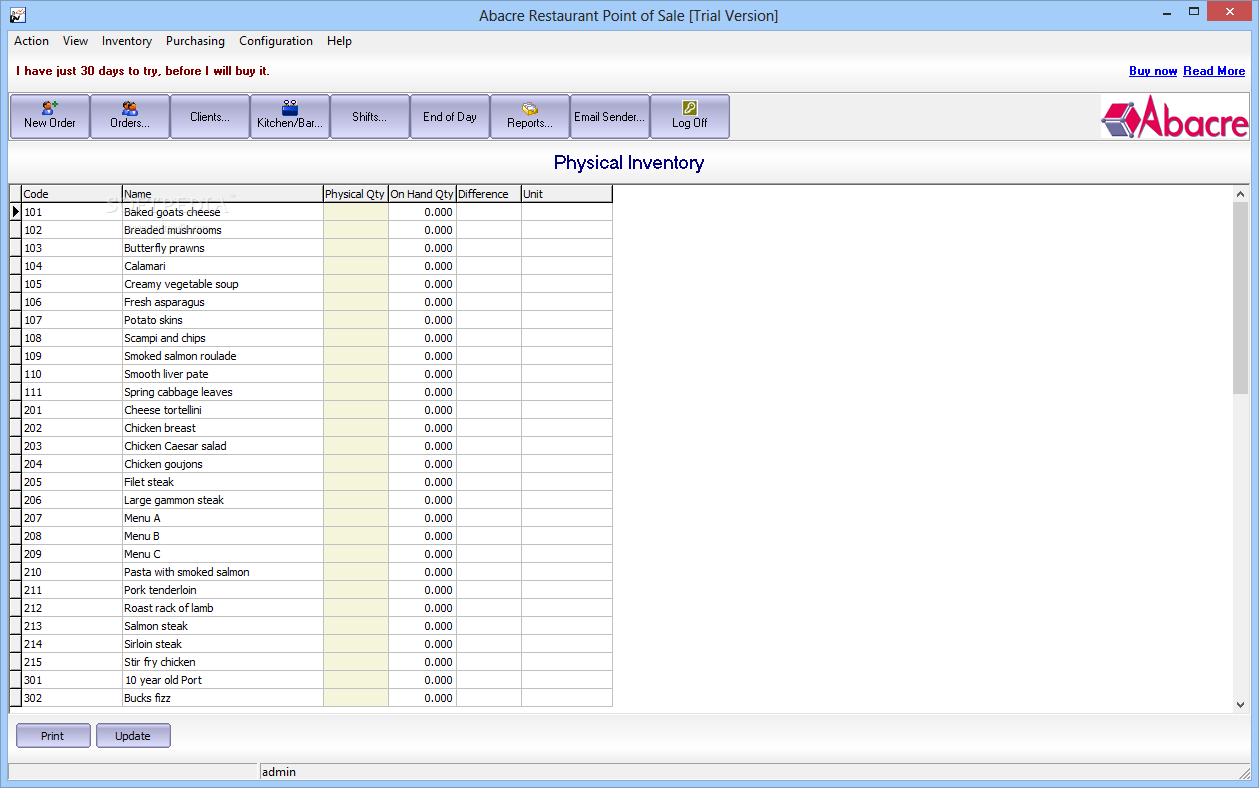Select the 'Chicken Caesar salad' cell

tap(223, 446)
